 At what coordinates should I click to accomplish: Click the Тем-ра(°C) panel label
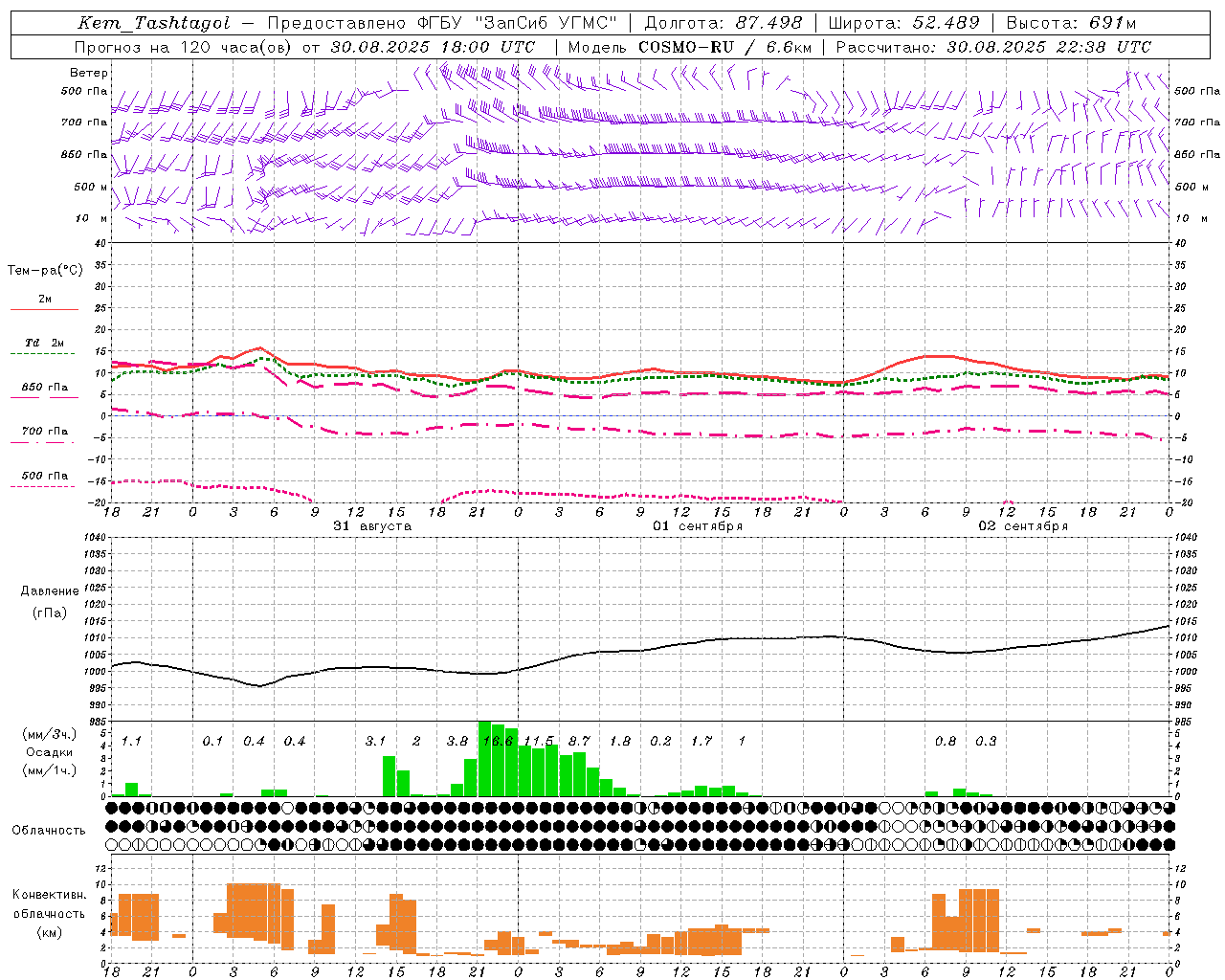tap(45, 271)
